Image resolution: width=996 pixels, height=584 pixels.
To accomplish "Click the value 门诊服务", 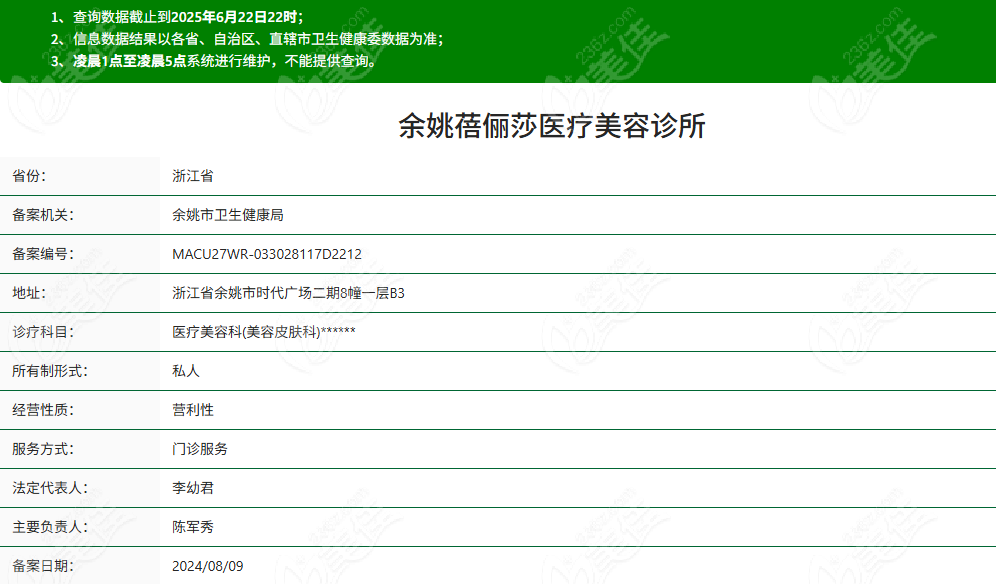I will tap(199, 449).
